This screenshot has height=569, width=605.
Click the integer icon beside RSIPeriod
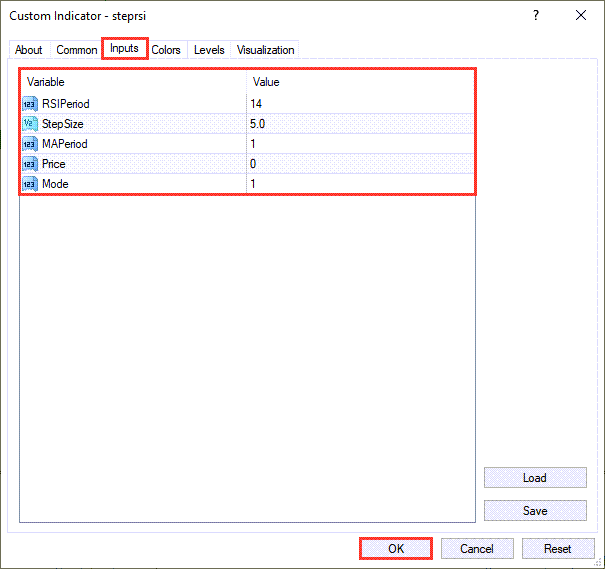click(x=30, y=104)
